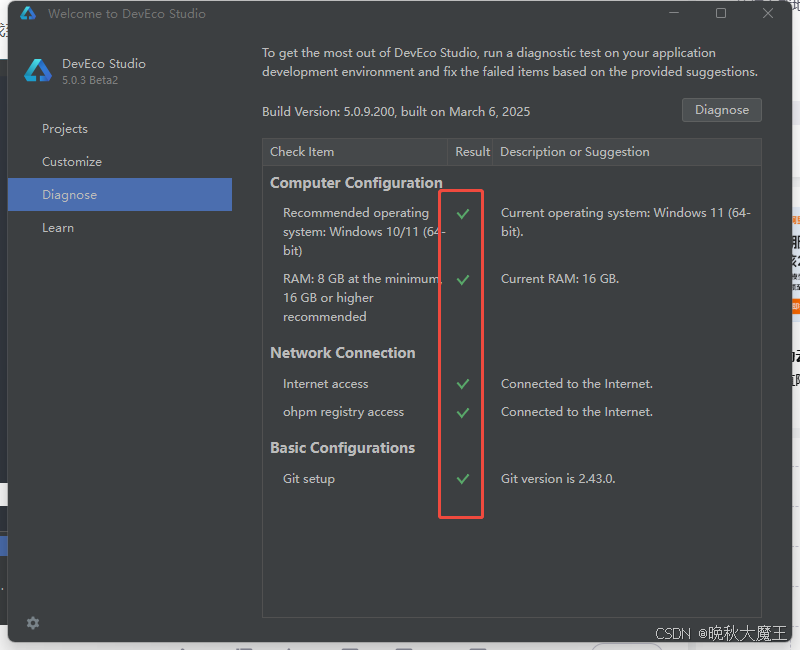The height and width of the screenshot is (650, 800).
Task: Select the Basic Configurations heading
Action: click(342, 447)
